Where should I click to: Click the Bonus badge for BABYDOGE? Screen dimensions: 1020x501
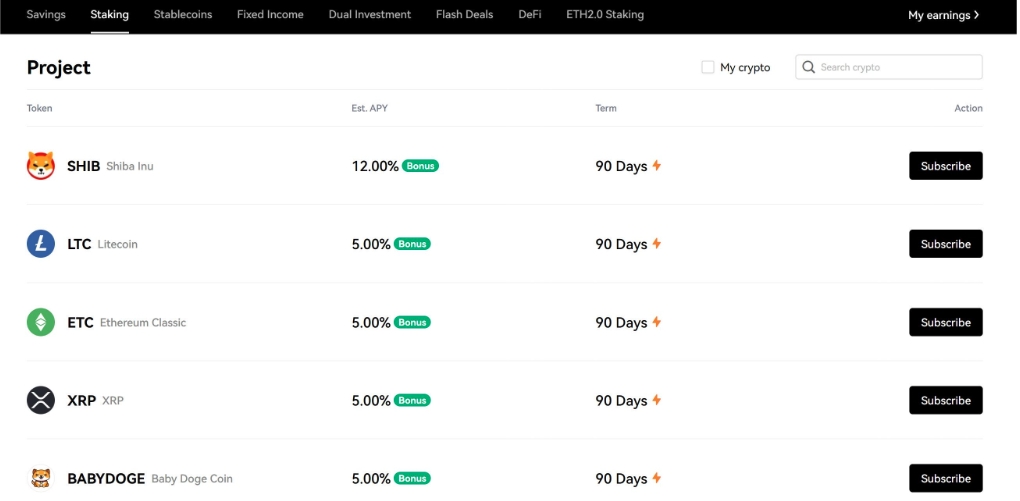click(412, 478)
